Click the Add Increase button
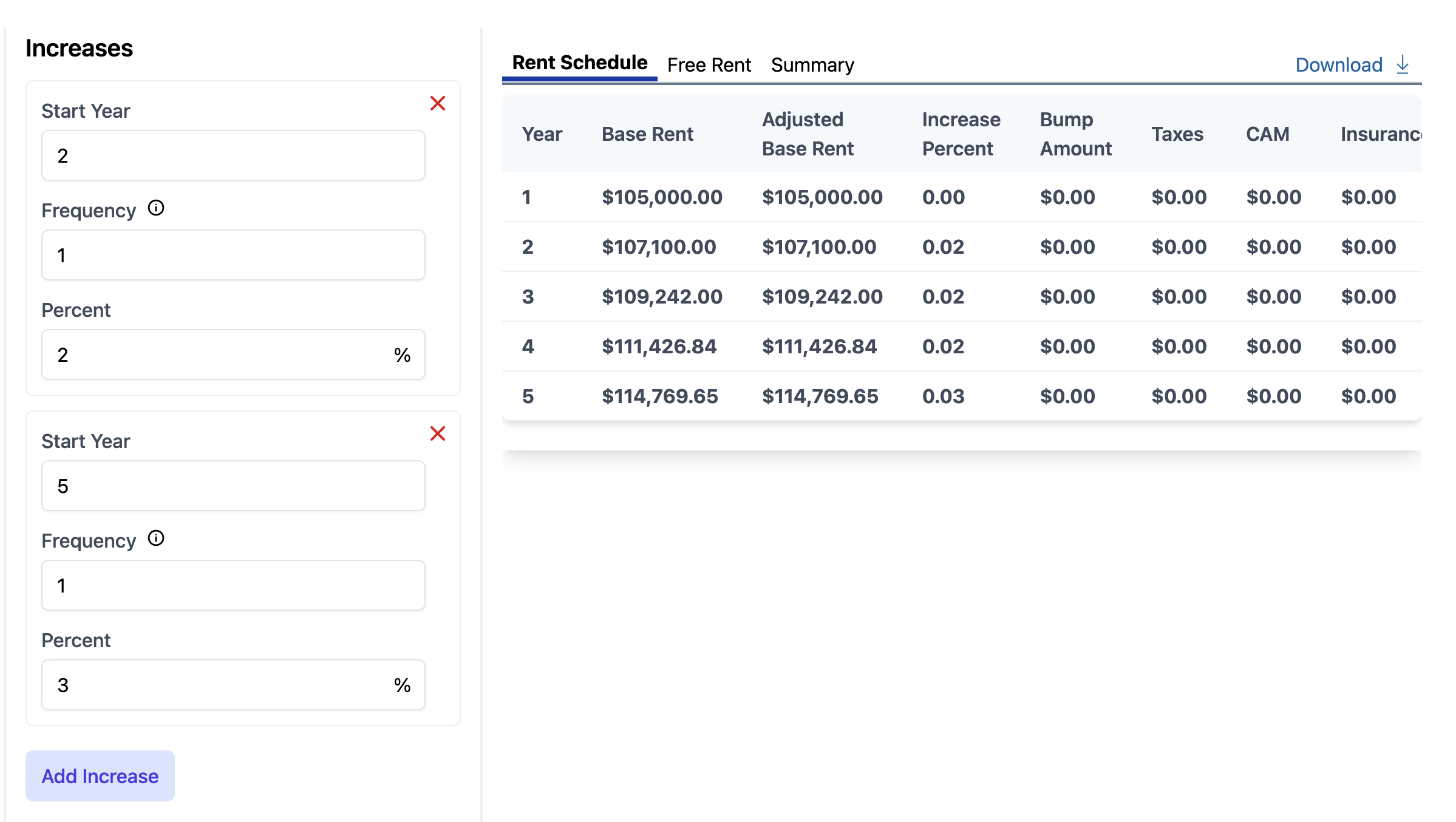Viewport: 1456px width, 822px height. click(x=100, y=776)
